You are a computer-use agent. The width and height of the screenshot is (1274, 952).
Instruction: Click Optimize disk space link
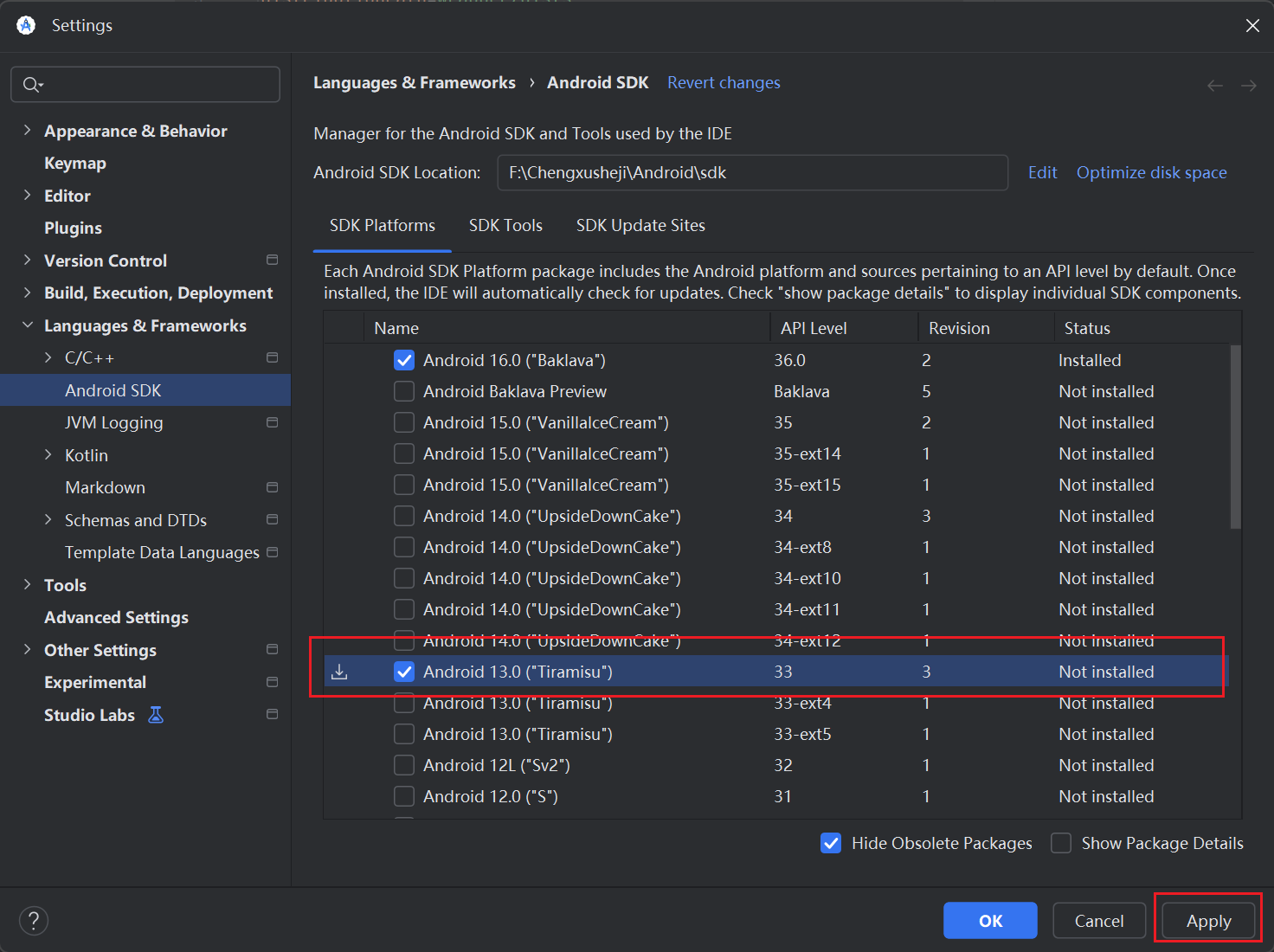(1151, 172)
